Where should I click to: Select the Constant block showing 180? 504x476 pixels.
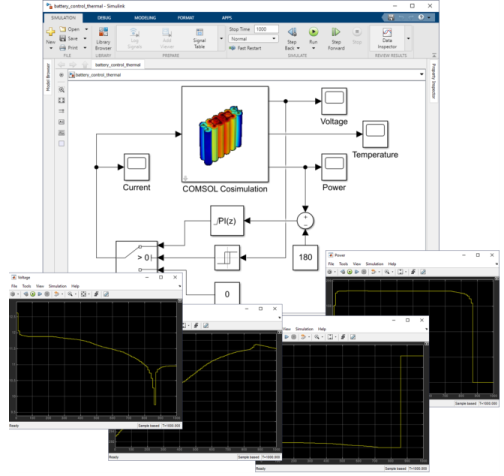305,257
